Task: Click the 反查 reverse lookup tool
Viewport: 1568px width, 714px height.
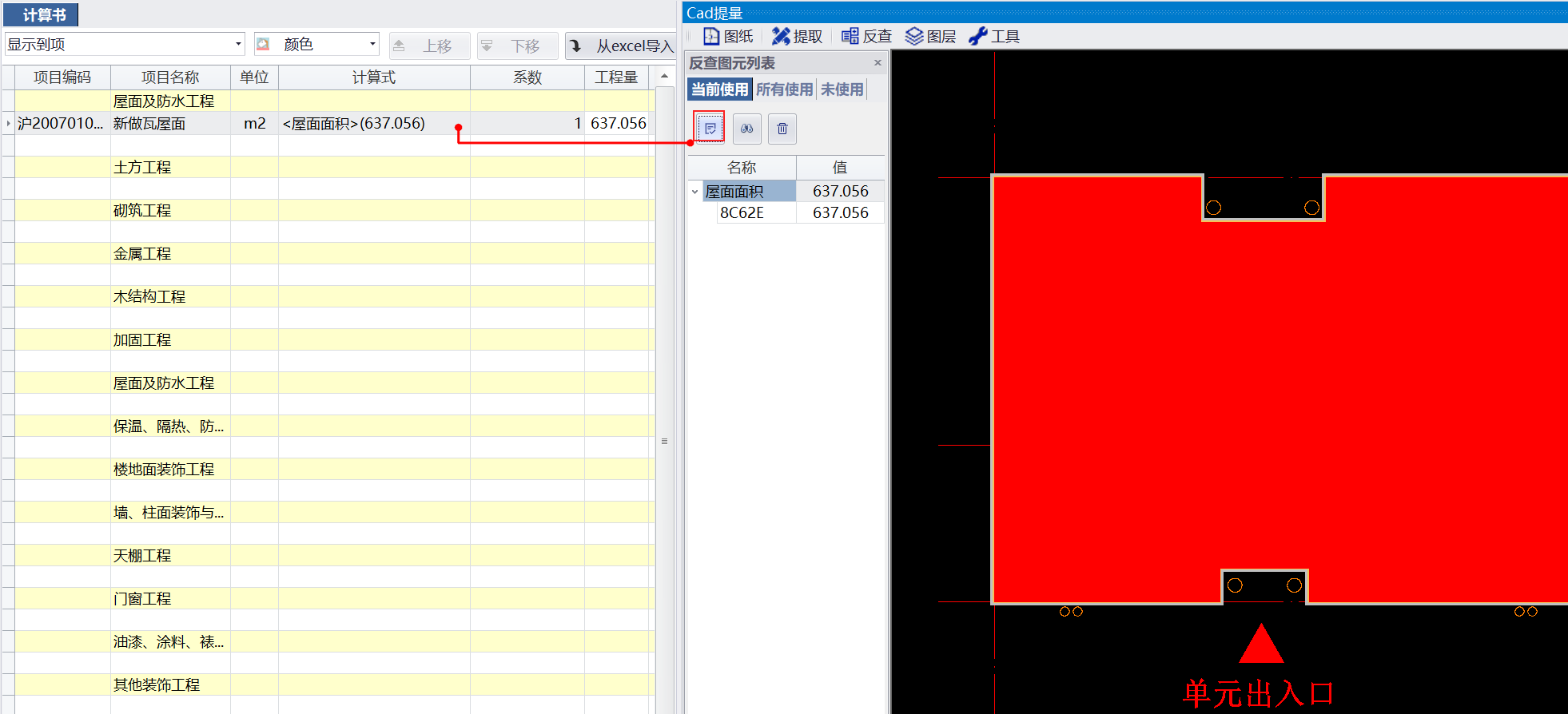Action: click(866, 37)
